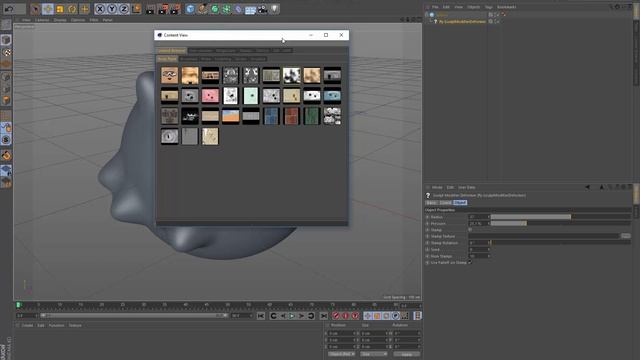Click the yellow plus tool icon after Rotate
This screenshot has height=360, width=640.
tap(84, 9)
